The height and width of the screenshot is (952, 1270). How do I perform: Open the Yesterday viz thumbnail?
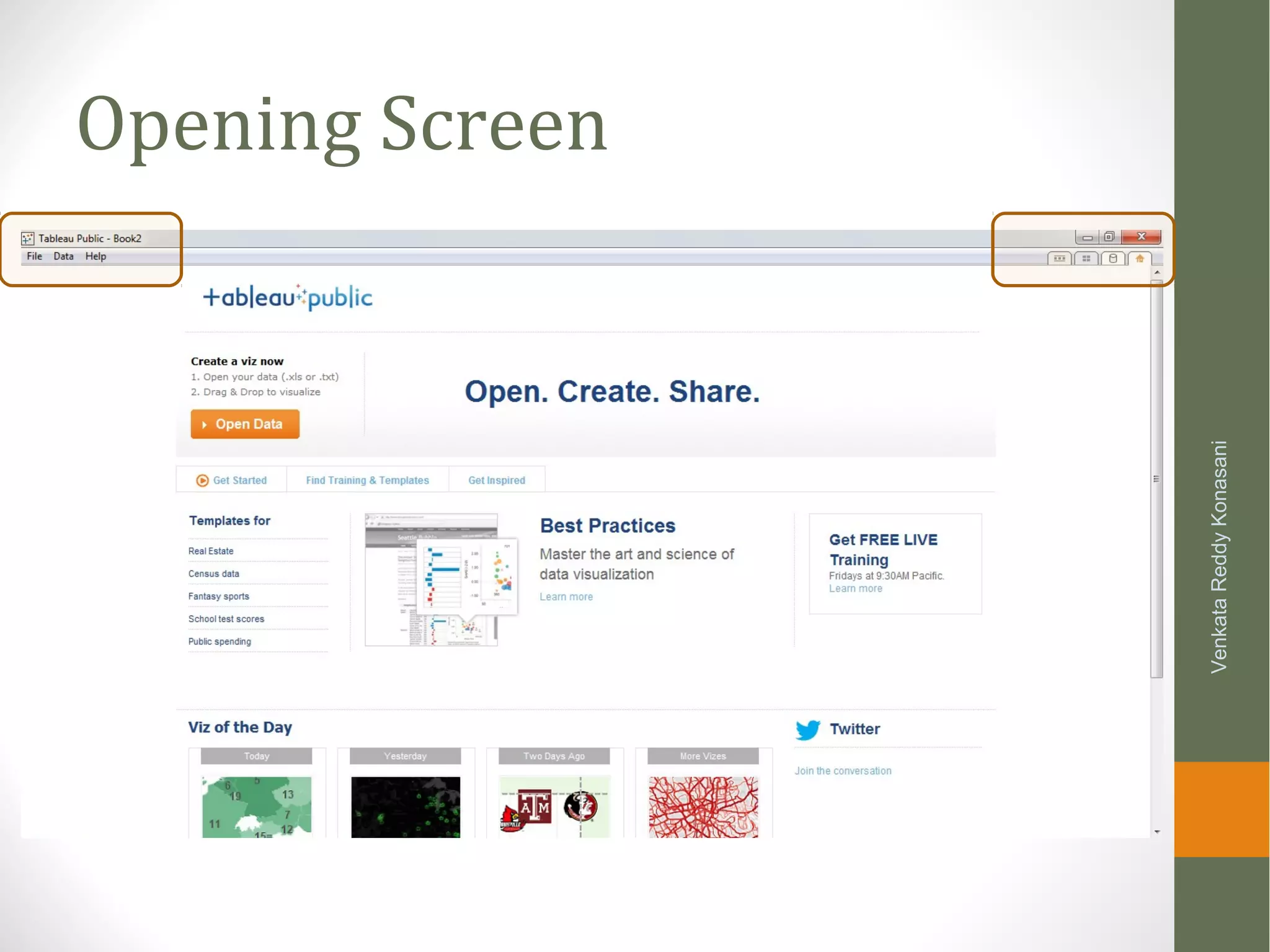tap(406, 807)
